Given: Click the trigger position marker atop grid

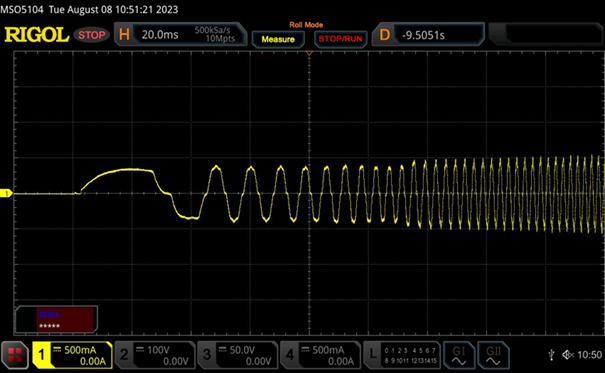Looking at the screenshot, I should [x=309, y=52].
